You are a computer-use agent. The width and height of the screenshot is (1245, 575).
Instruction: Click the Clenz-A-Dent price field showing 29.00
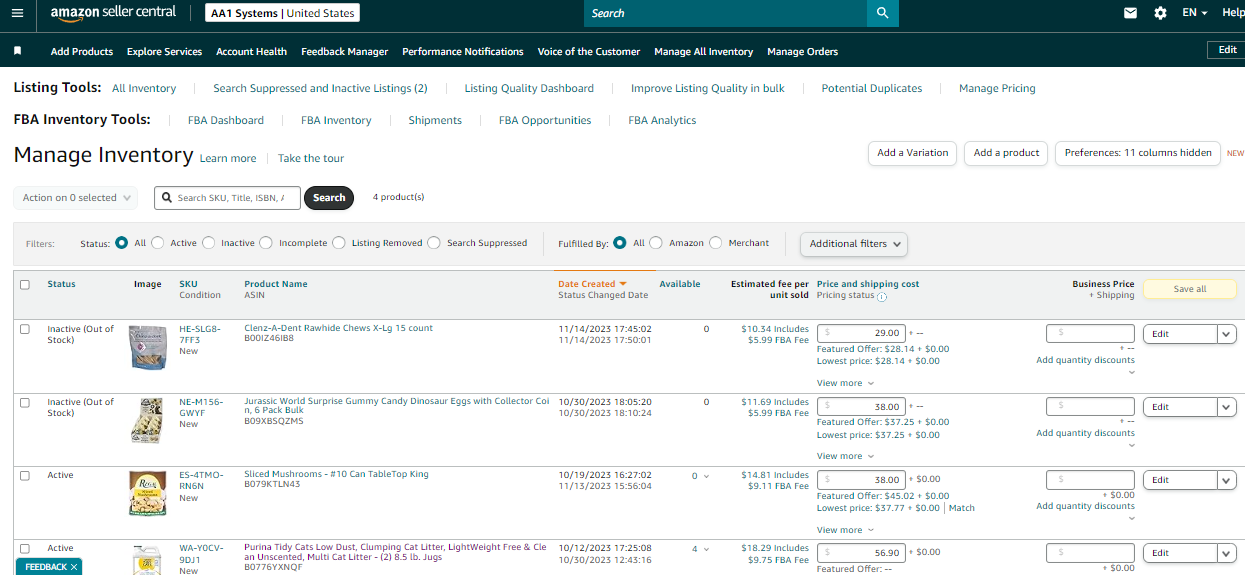861,334
